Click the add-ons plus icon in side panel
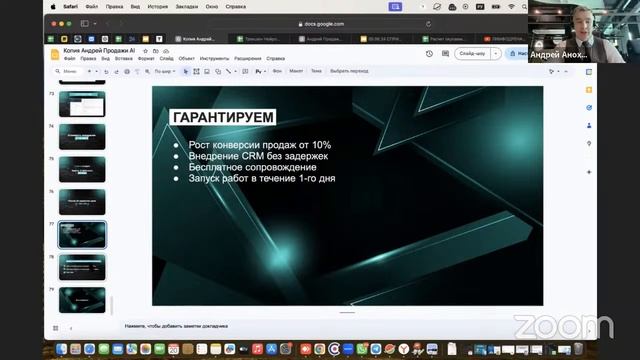This screenshot has width=640, height=360. pyautogui.click(x=589, y=172)
